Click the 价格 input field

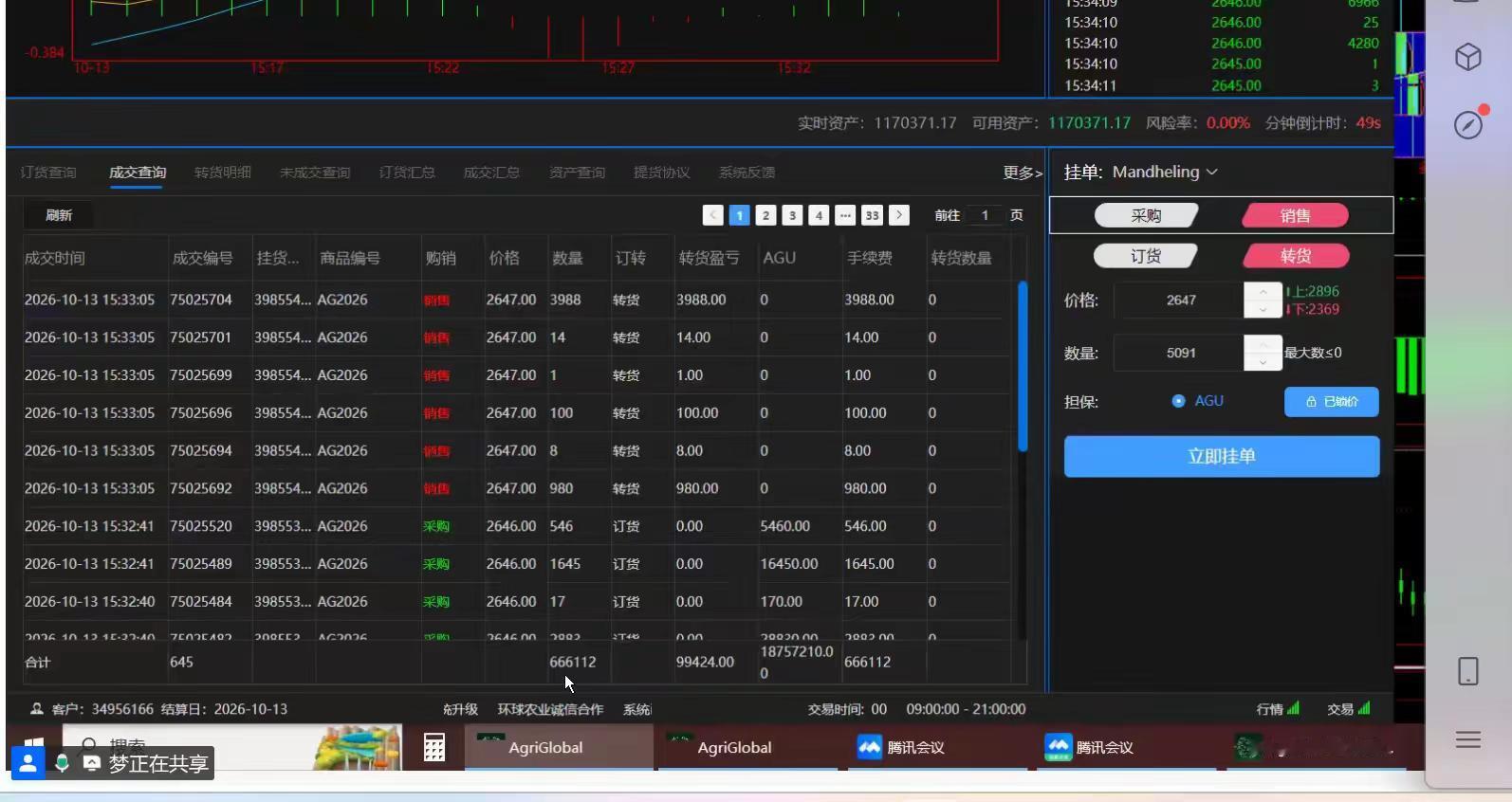pos(1181,300)
